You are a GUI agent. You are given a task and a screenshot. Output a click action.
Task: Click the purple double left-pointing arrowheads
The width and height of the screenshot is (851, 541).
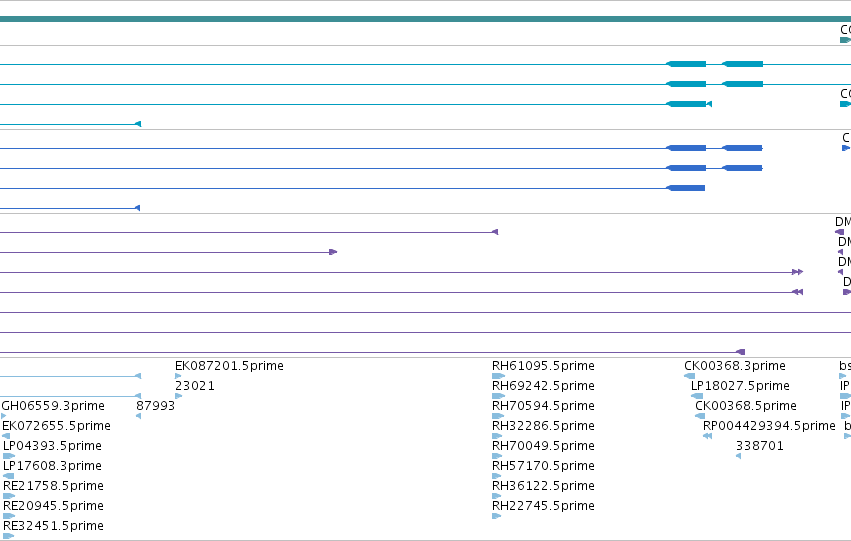(x=797, y=292)
